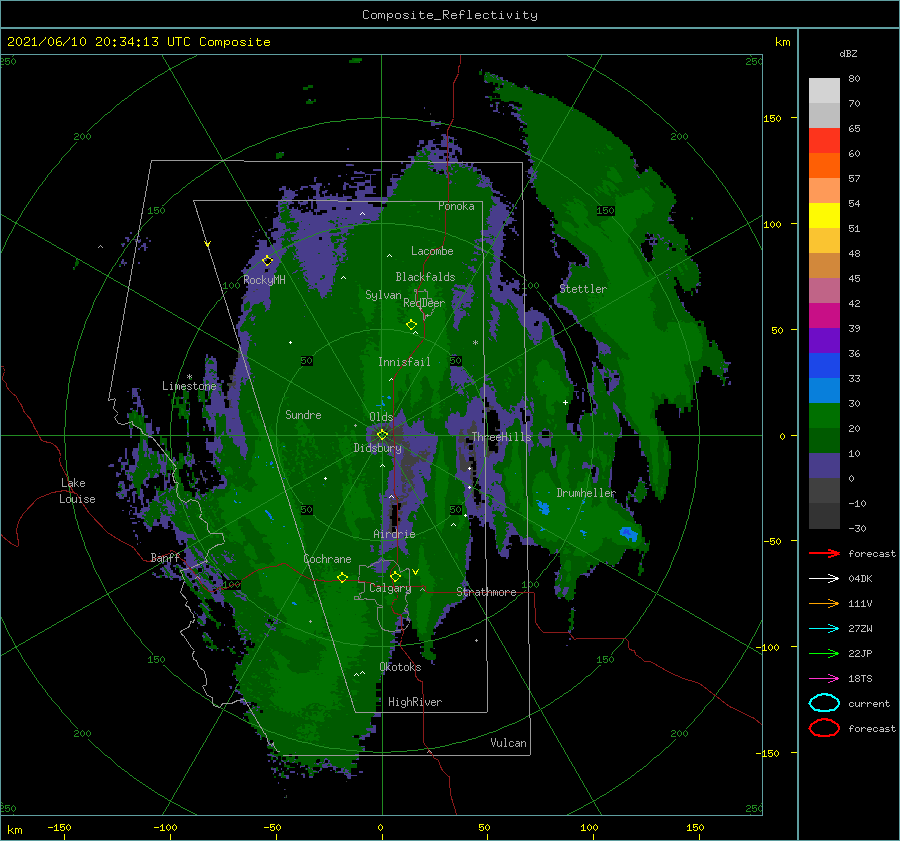The height and width of the screenshot is (841, 900).
Task: Select the slate purple 10-0 dBZ swatch
Action: [x=824, y=465]
